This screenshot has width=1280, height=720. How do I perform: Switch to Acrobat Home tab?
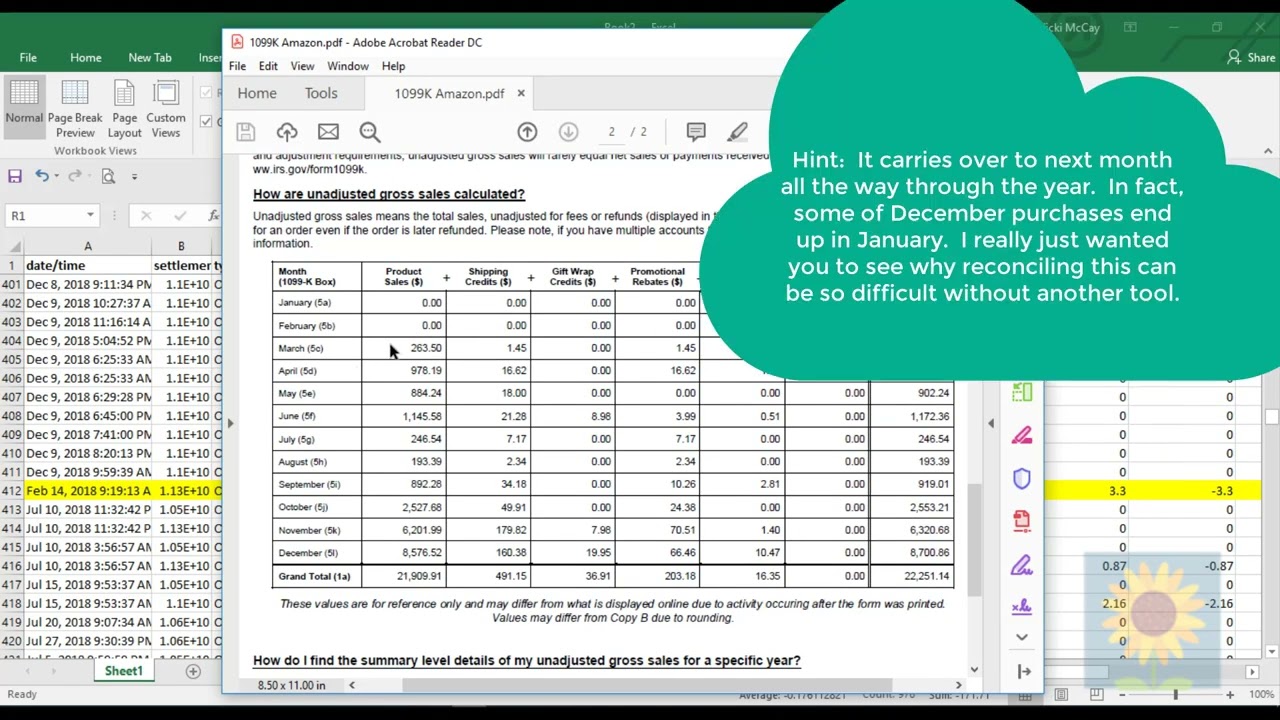[x=257, y=93]
